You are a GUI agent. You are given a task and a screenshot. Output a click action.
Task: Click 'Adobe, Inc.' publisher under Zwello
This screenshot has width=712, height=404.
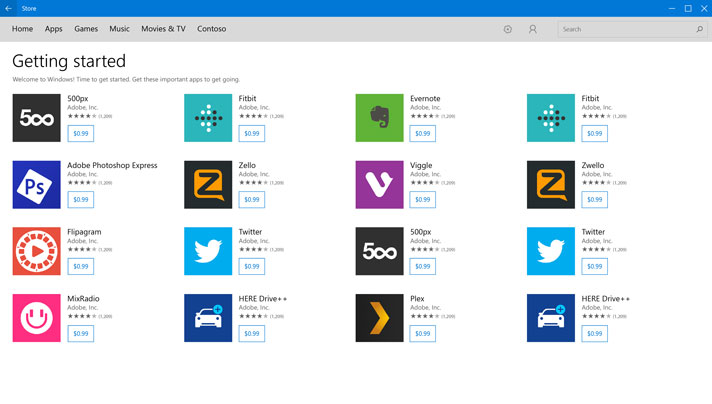click(x=597, y=174)
